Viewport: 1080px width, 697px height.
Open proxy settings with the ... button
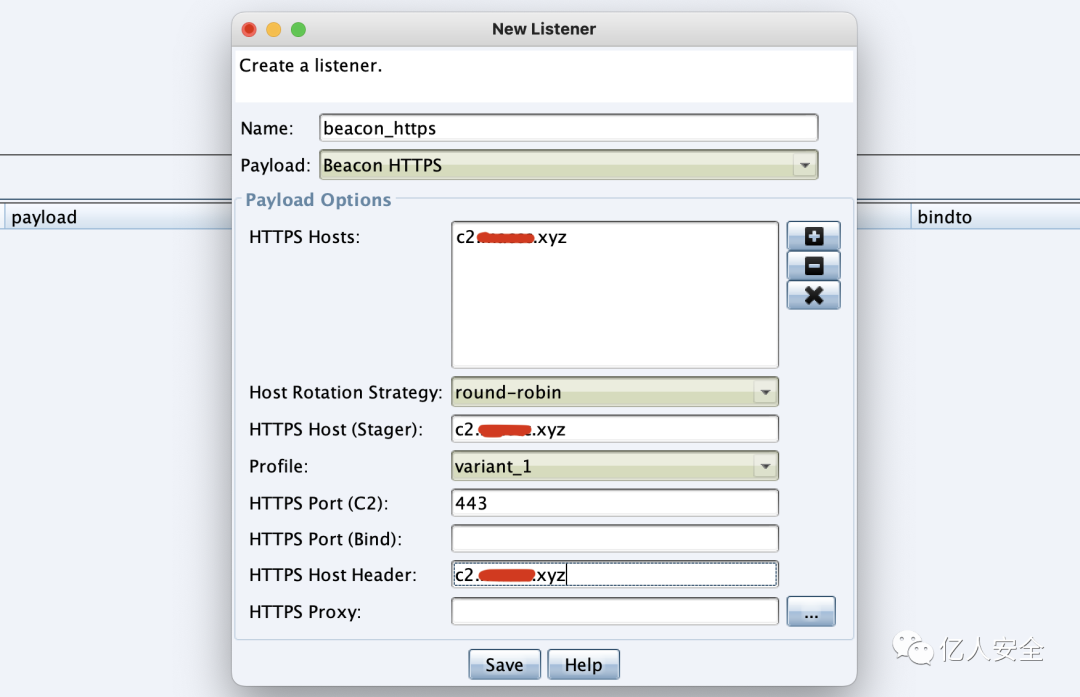pyautogui.click(x=811, y=612)
